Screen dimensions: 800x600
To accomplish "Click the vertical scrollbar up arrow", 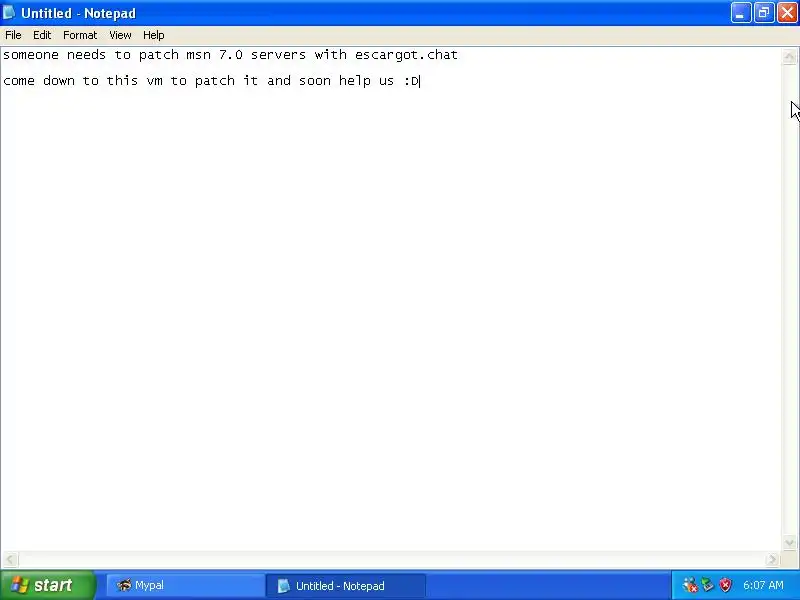I will (x=789, y=57).
